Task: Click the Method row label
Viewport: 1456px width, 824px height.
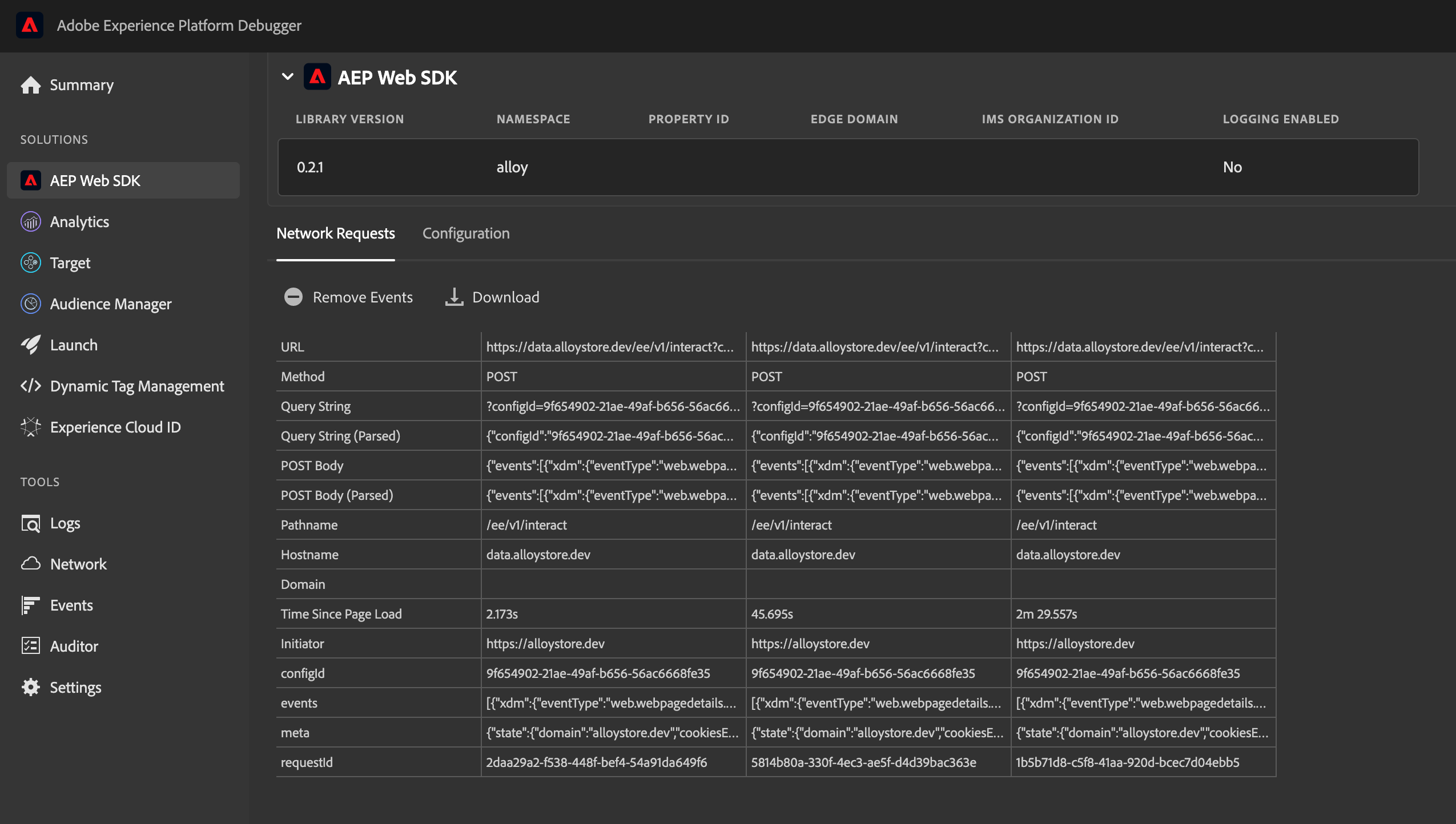Action: pyautogui.click(x=303, y=377)
